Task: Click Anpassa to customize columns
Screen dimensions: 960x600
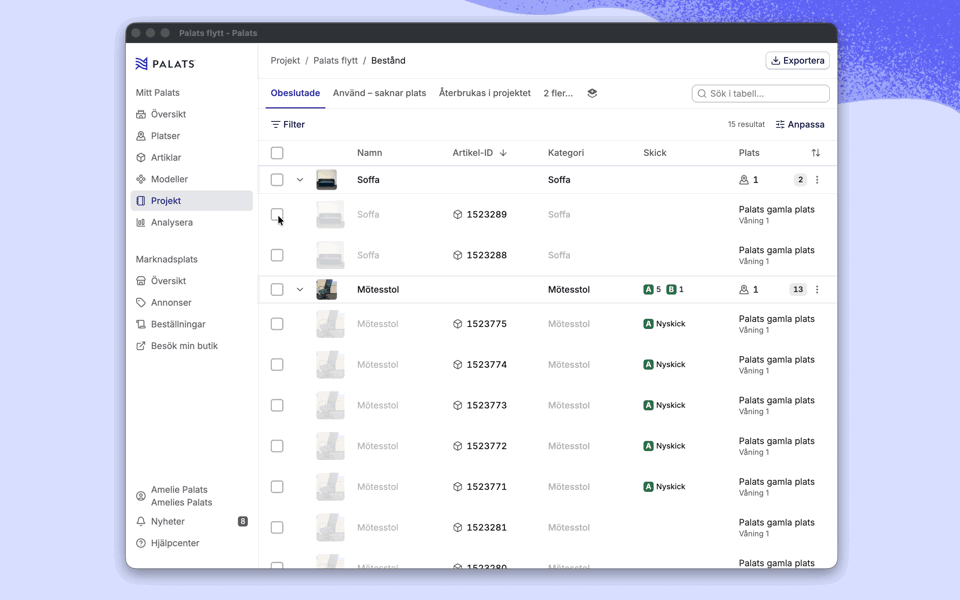Action: pos(800,124)
